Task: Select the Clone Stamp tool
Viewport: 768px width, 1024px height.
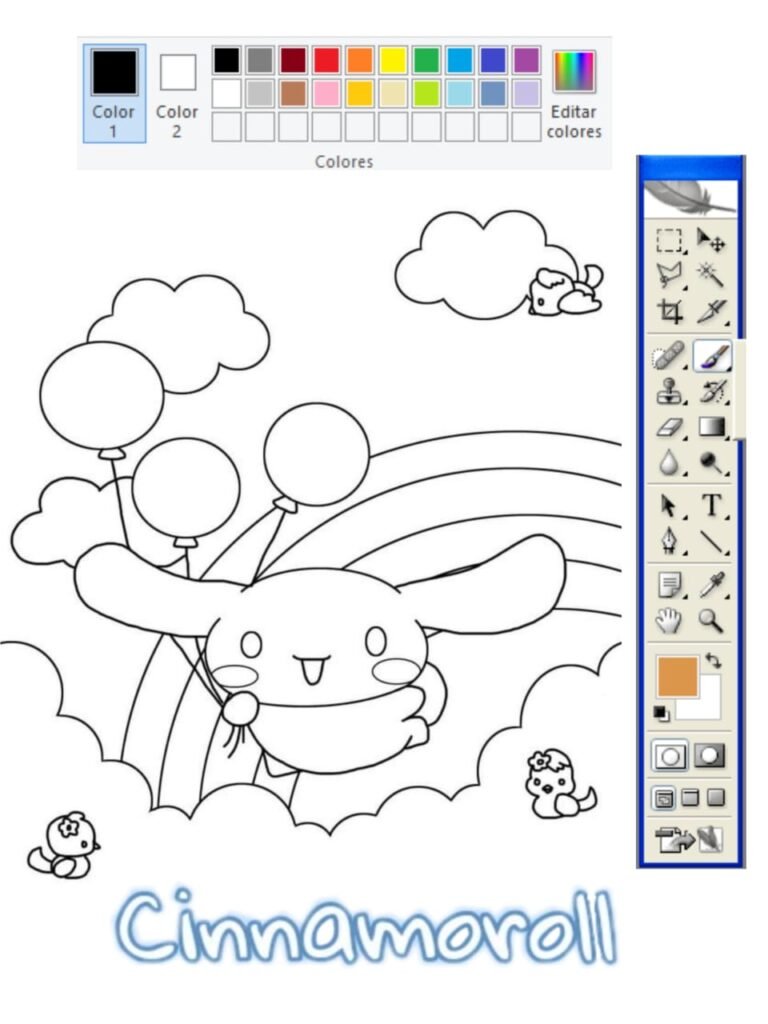Action: click(669, 392)
